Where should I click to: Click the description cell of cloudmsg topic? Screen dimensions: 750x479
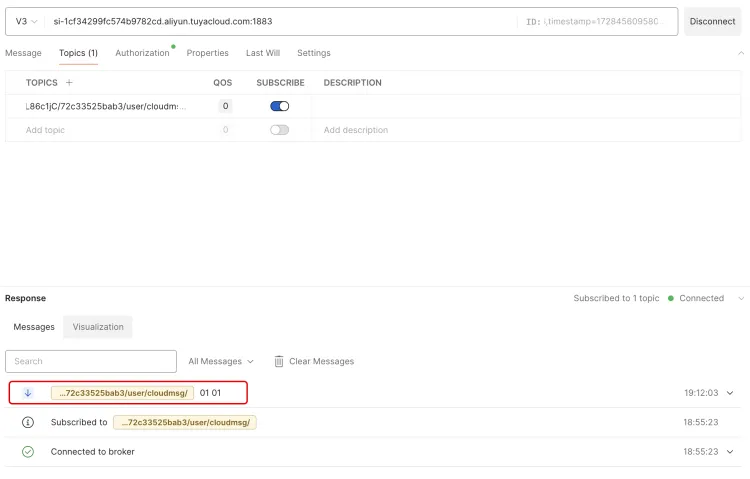[526, 106]
